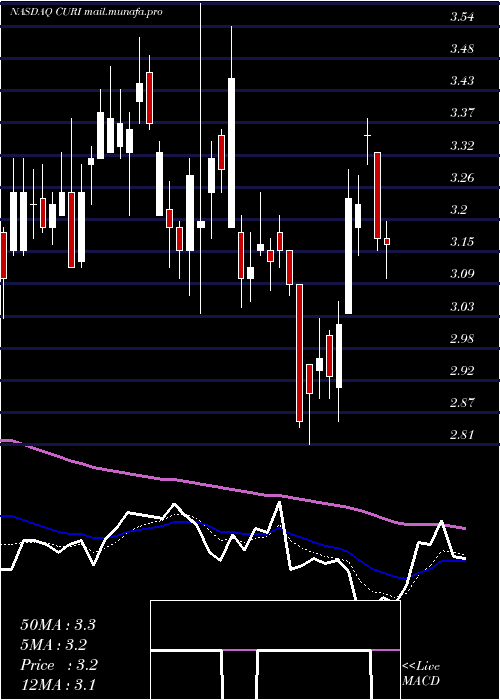Click the 5MA : 3.2 indicator text
Screen dimensions: 500x700
click(54, 645)
